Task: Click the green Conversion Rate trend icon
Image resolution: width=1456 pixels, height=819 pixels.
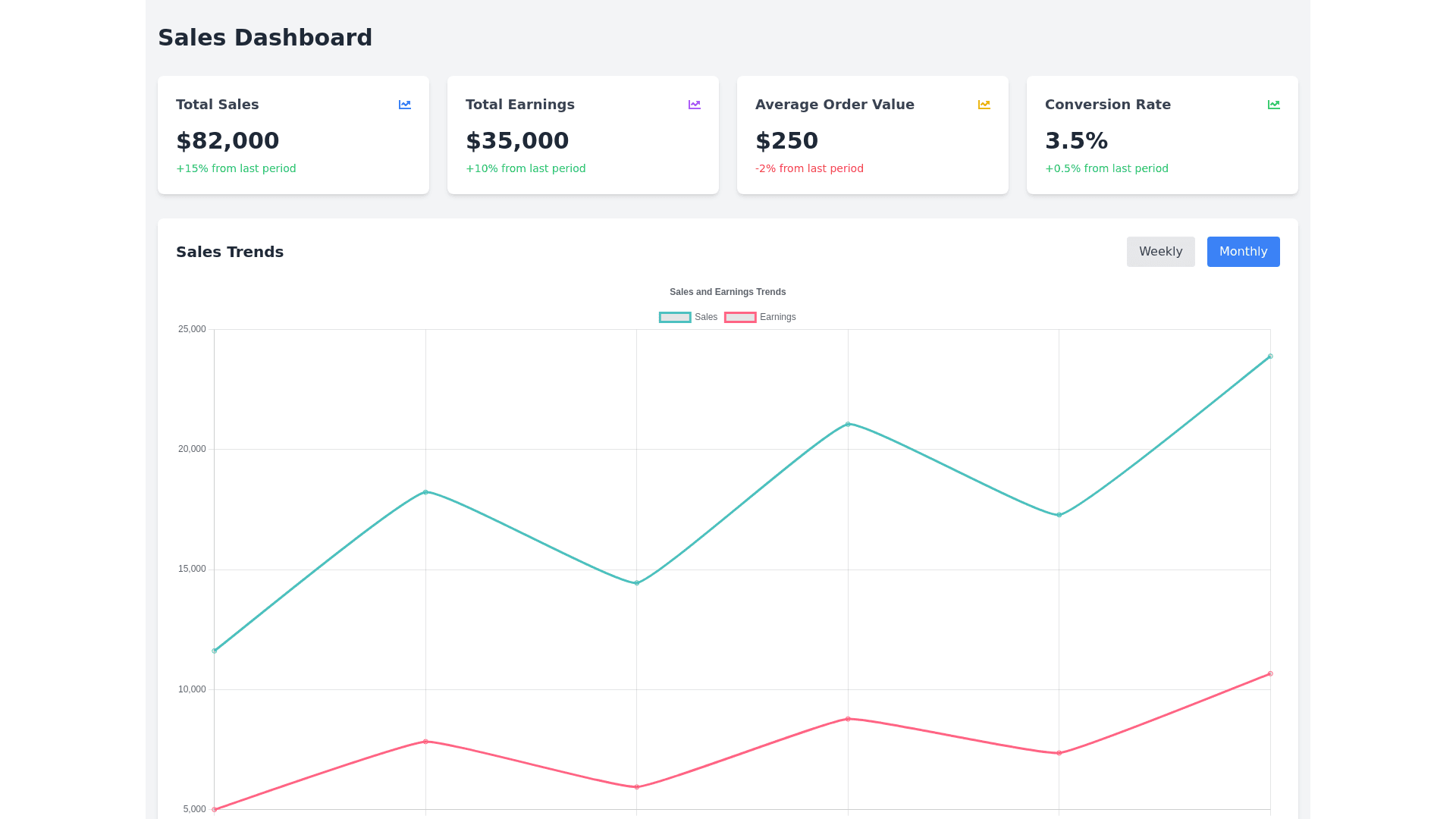Action: pos(1274,105)
